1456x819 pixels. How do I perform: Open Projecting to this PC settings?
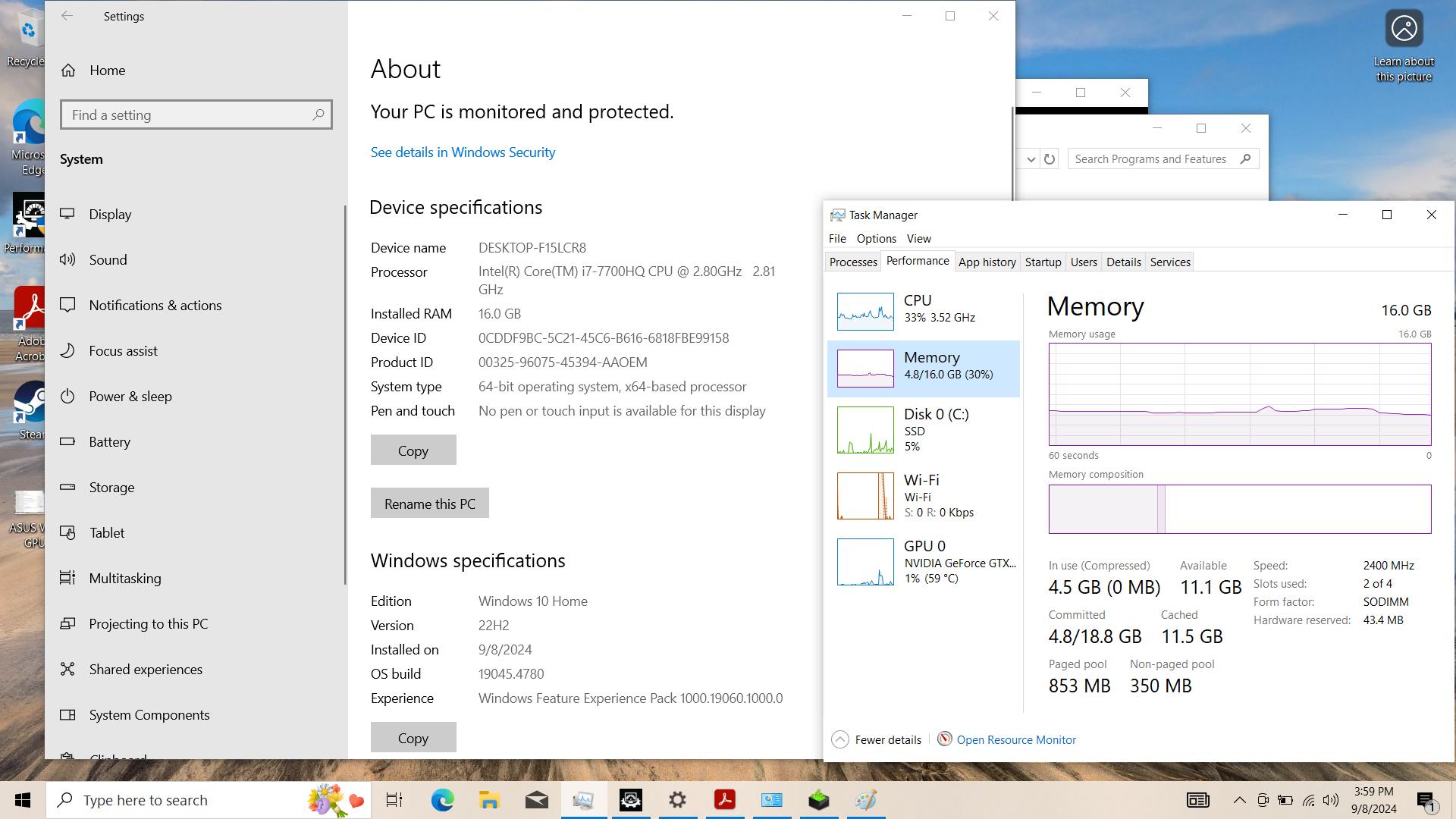click(x=196, y=624)
